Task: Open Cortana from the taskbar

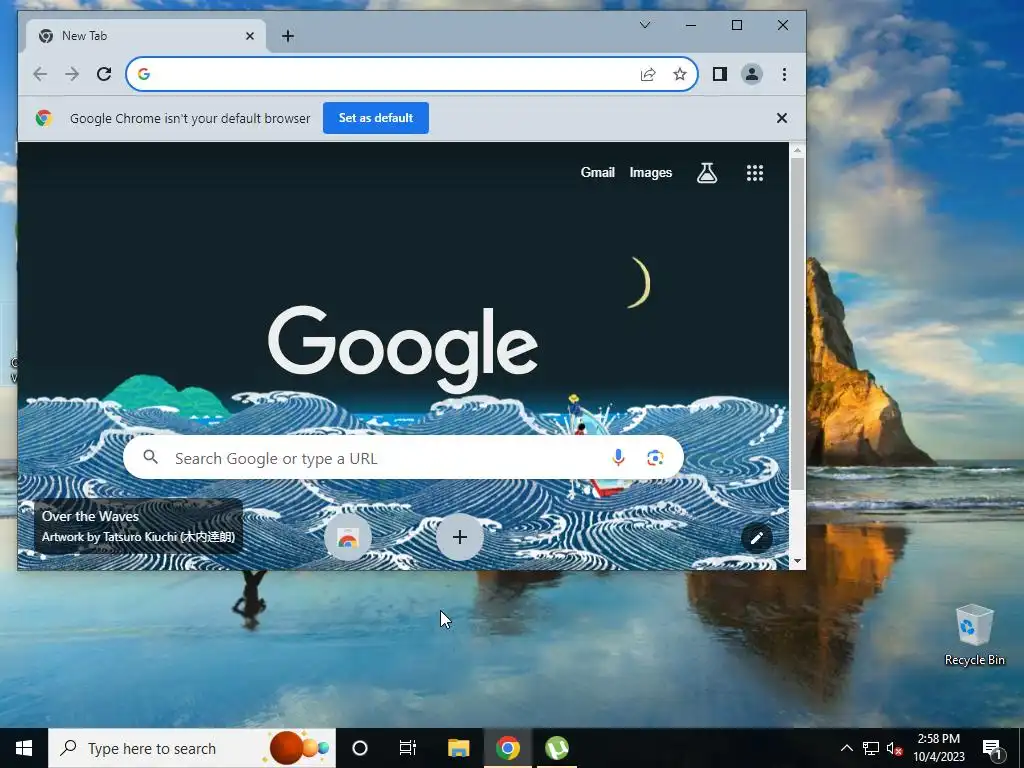Action: (360, 748)
